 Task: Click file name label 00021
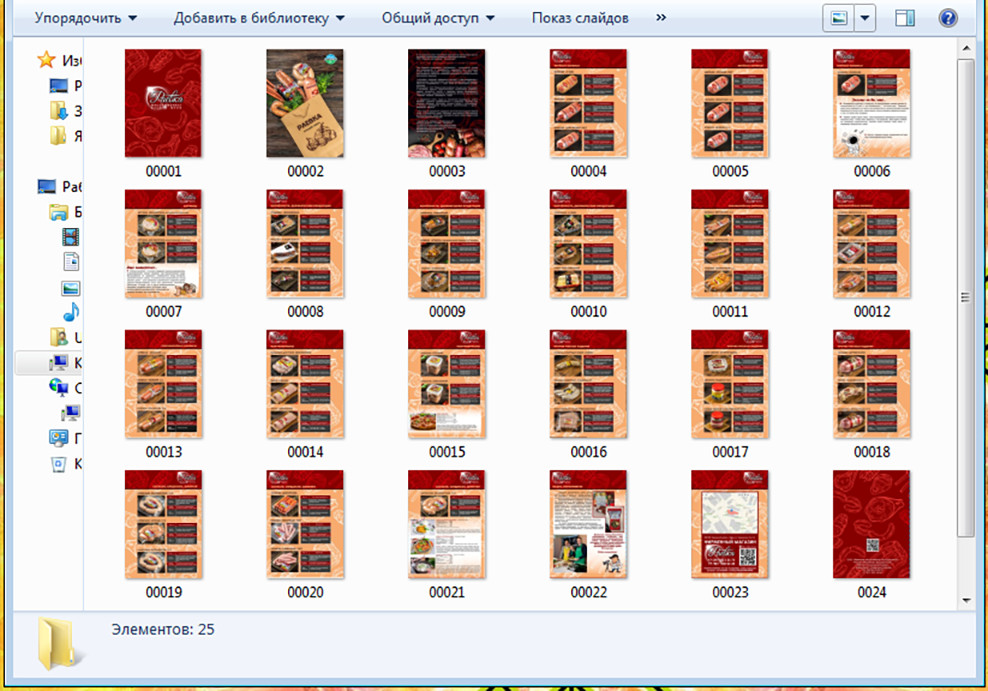447,593
